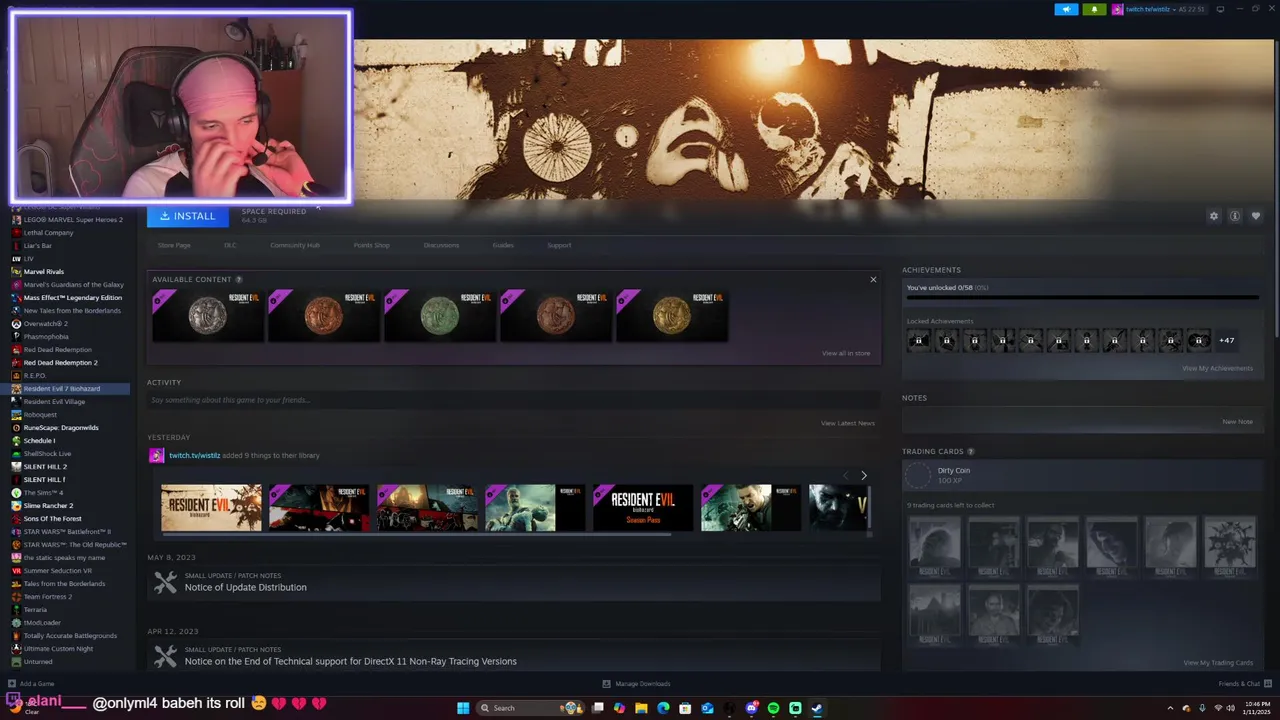Open the Support tab
Image resolution: width=1280 pixels, height=720 pixels.
coord(559,245)
